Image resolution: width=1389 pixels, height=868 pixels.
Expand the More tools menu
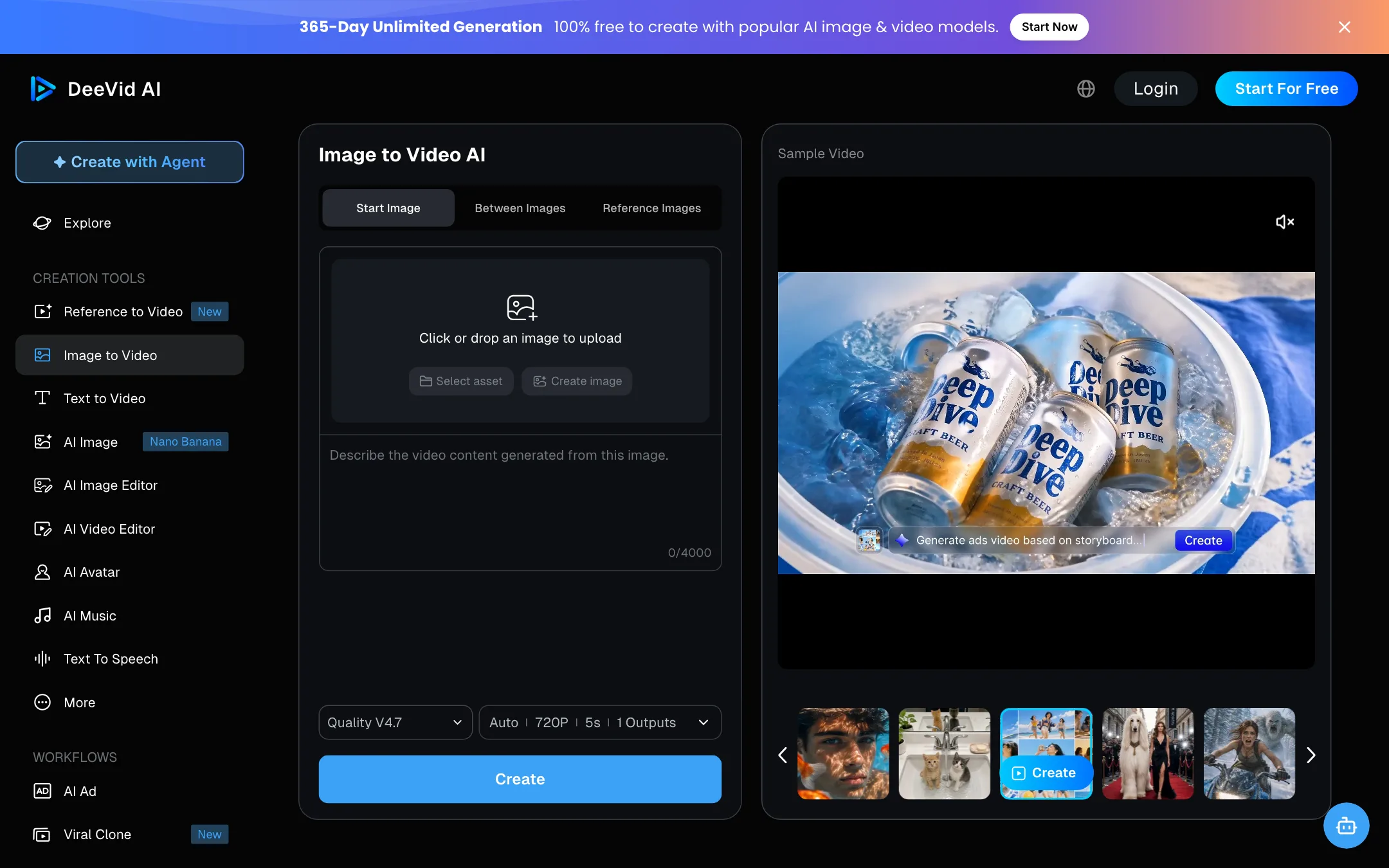130,702
